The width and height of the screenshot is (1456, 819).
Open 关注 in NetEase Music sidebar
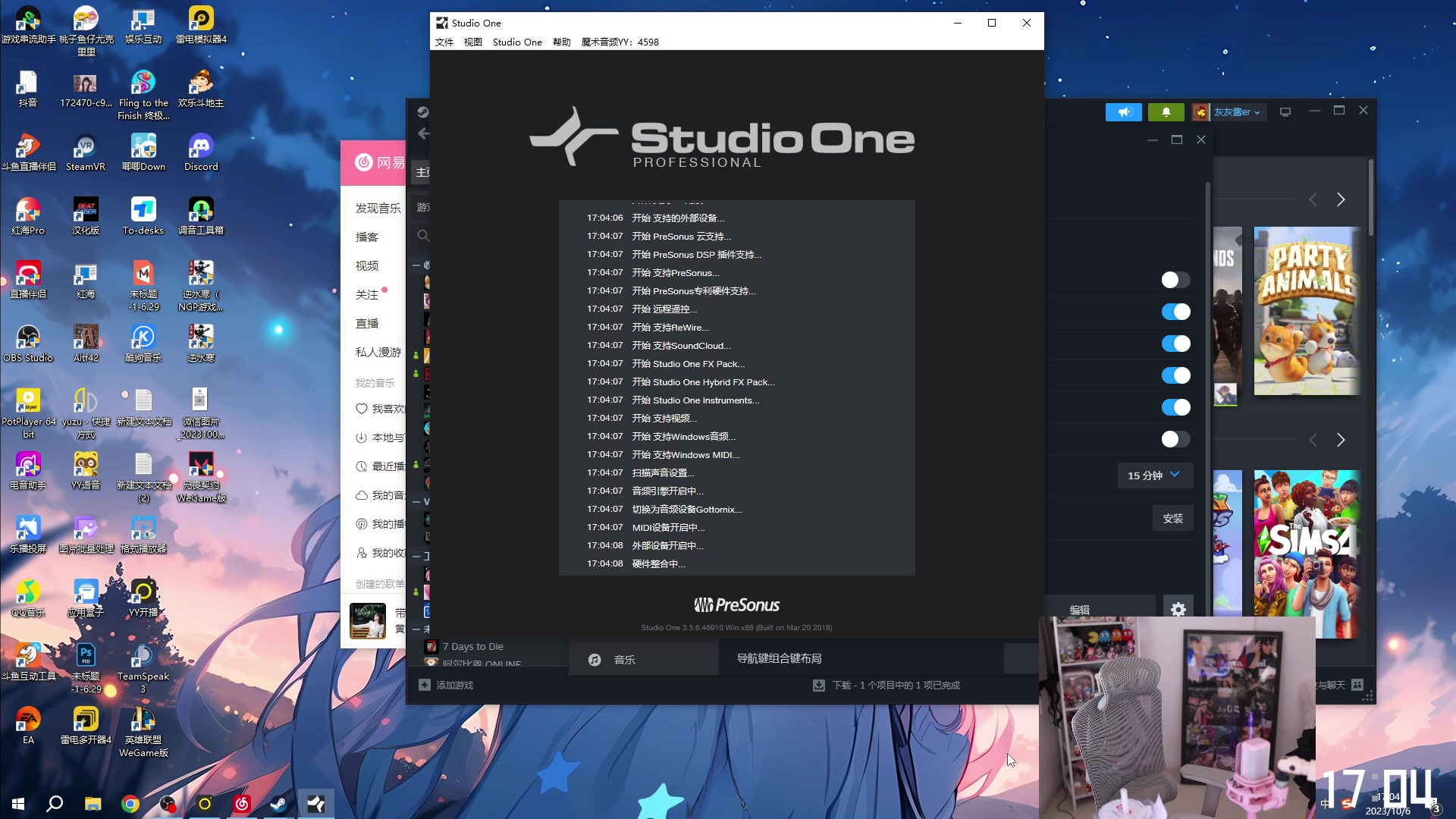367,294
